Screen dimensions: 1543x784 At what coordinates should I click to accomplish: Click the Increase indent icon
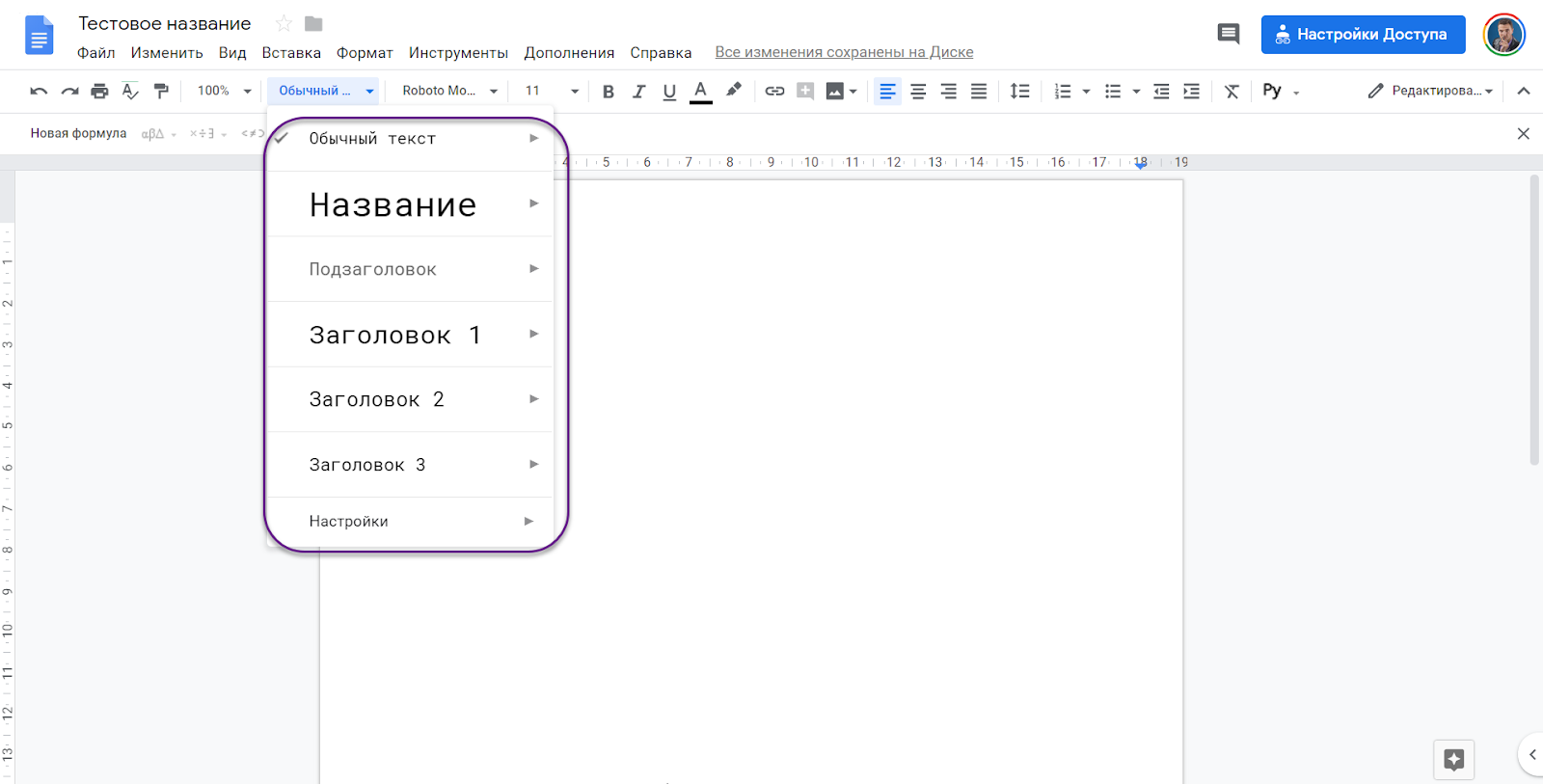tap(1192, 92)
